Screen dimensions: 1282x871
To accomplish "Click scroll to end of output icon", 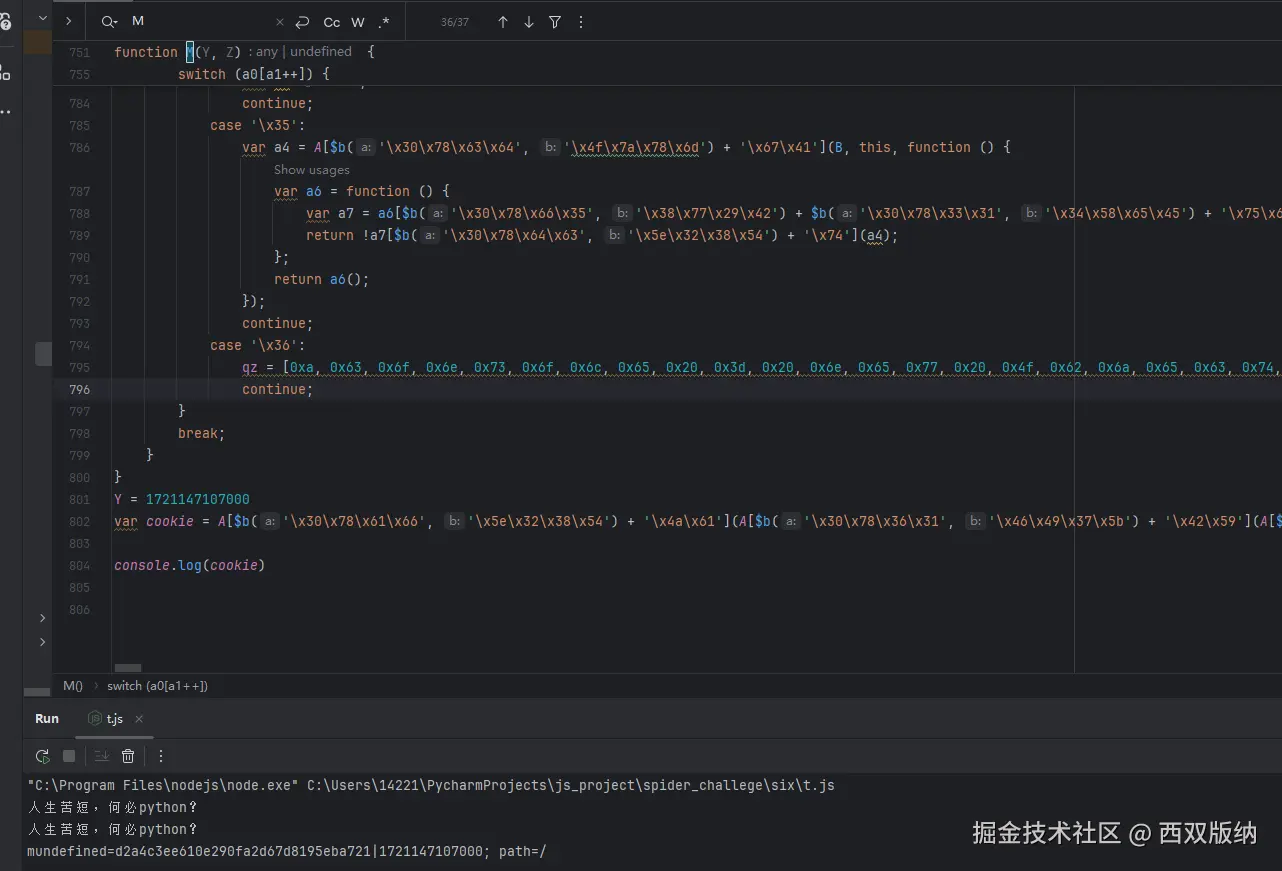I will pyautogui.click(x=102, y=756).
